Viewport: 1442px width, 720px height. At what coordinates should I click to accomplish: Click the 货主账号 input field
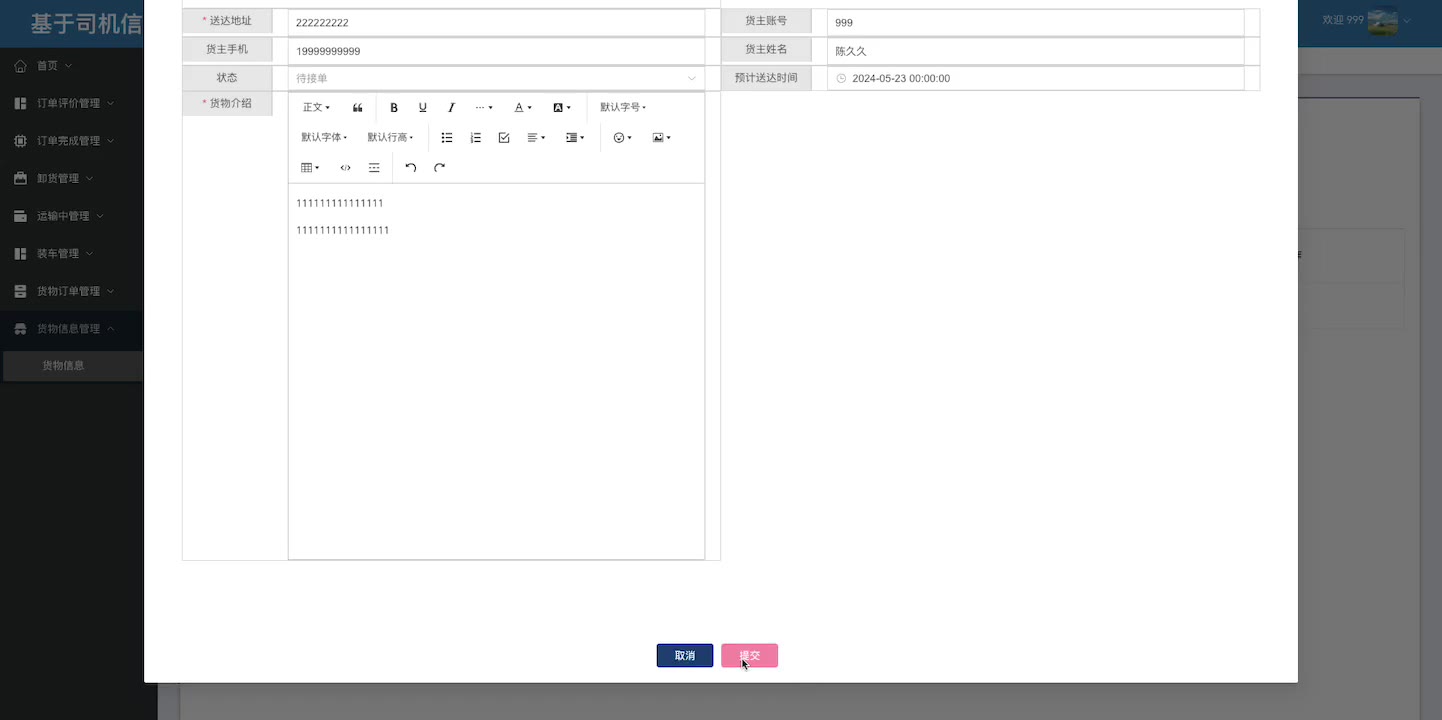[1035, 22]
